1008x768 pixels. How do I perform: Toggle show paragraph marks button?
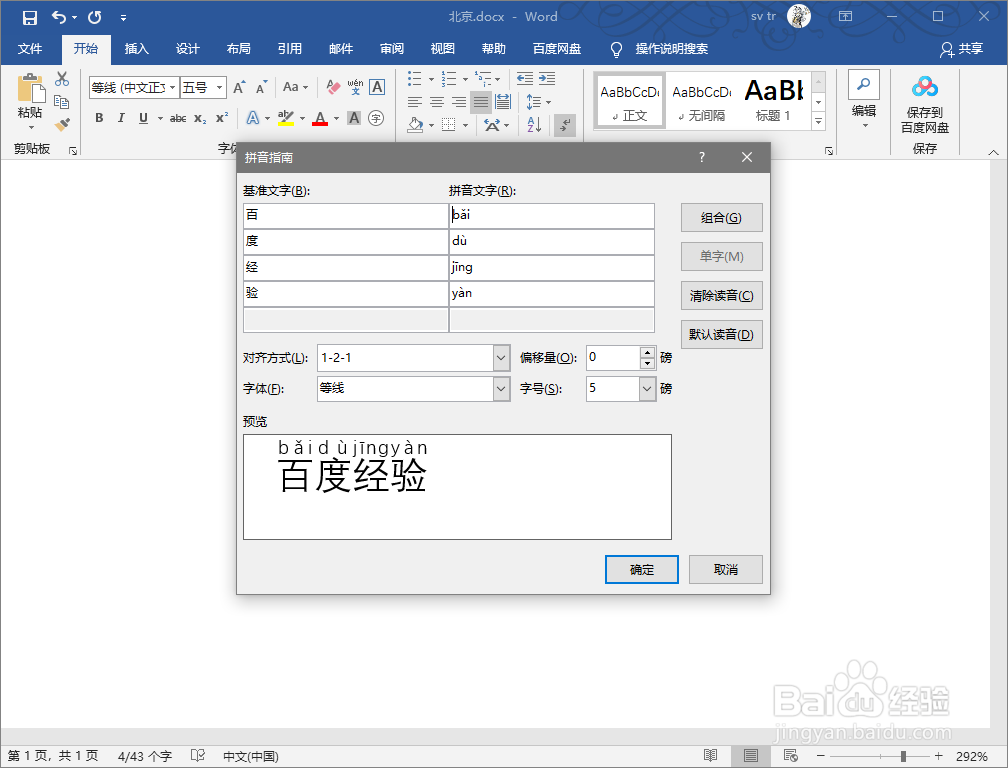coord(564,125)
